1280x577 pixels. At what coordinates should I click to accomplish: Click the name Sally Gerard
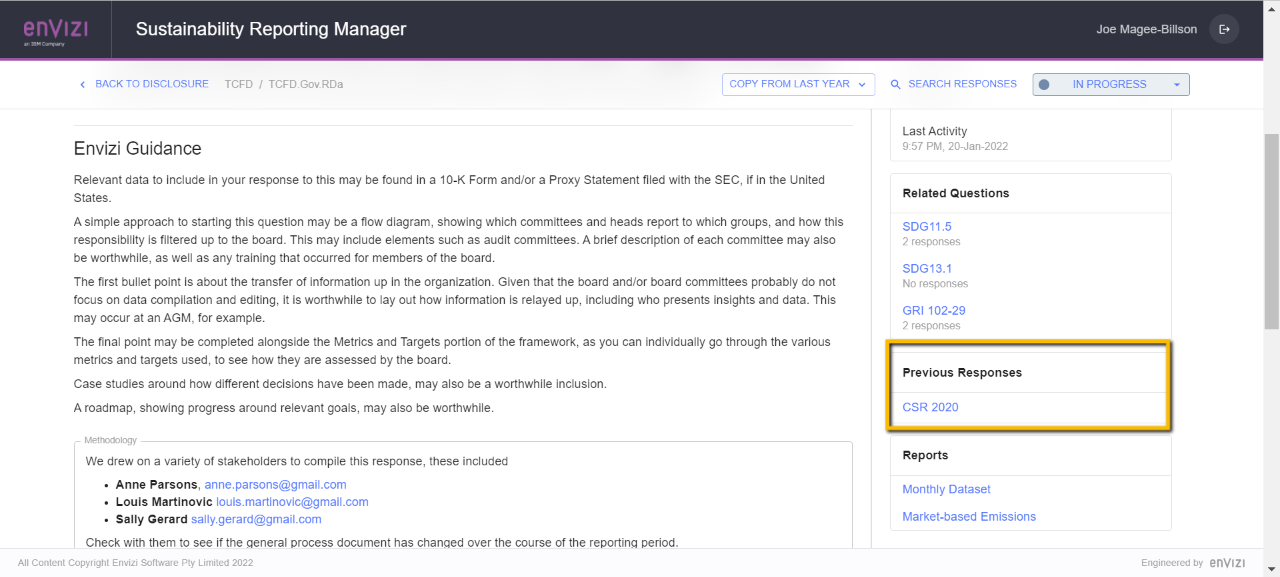[151, 520]
